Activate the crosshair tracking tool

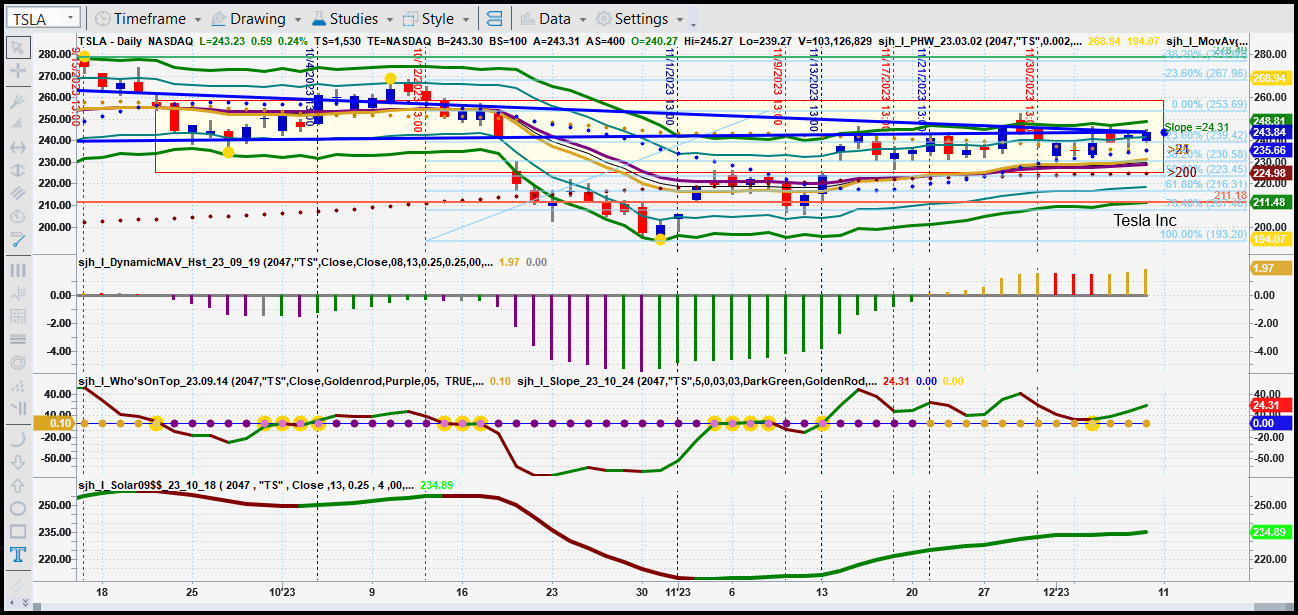point(17,71)
